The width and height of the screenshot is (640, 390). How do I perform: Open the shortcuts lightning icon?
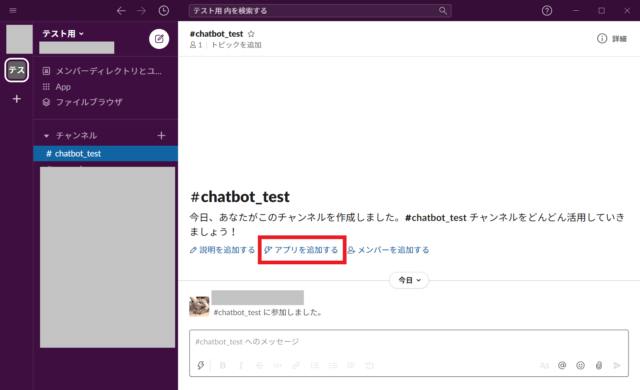201,365
